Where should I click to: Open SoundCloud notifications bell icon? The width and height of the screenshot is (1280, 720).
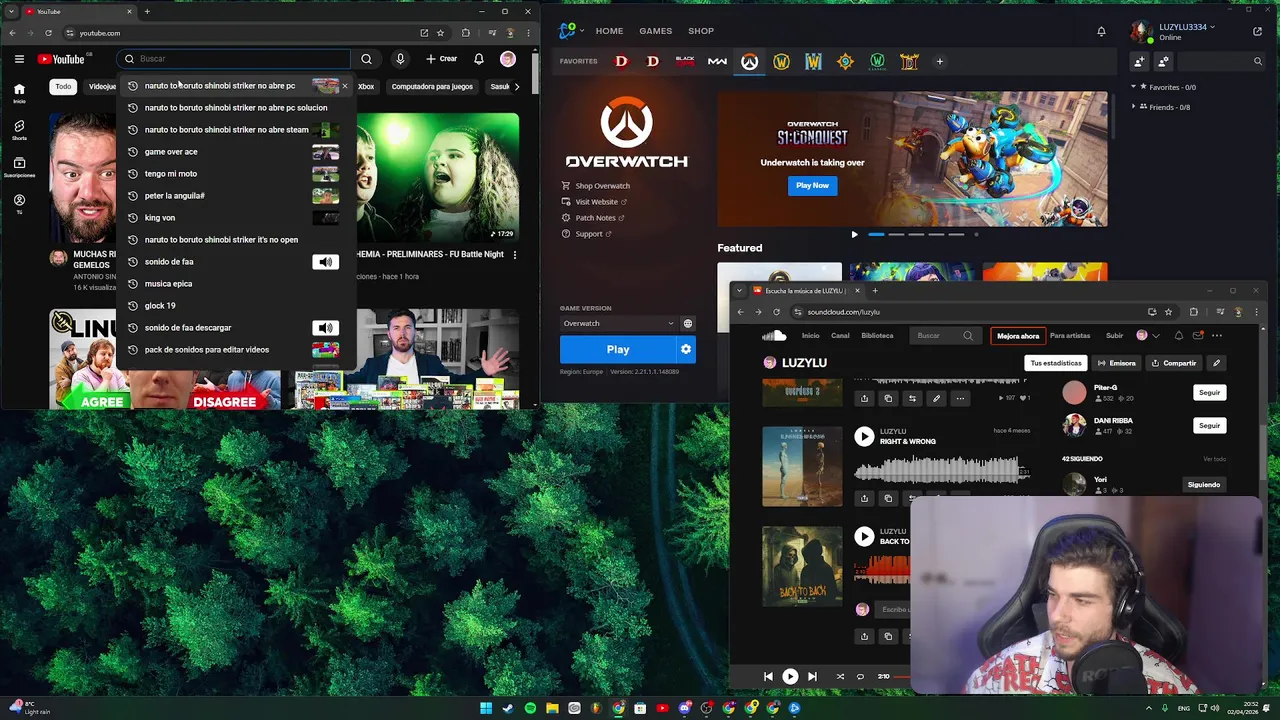1178,336
